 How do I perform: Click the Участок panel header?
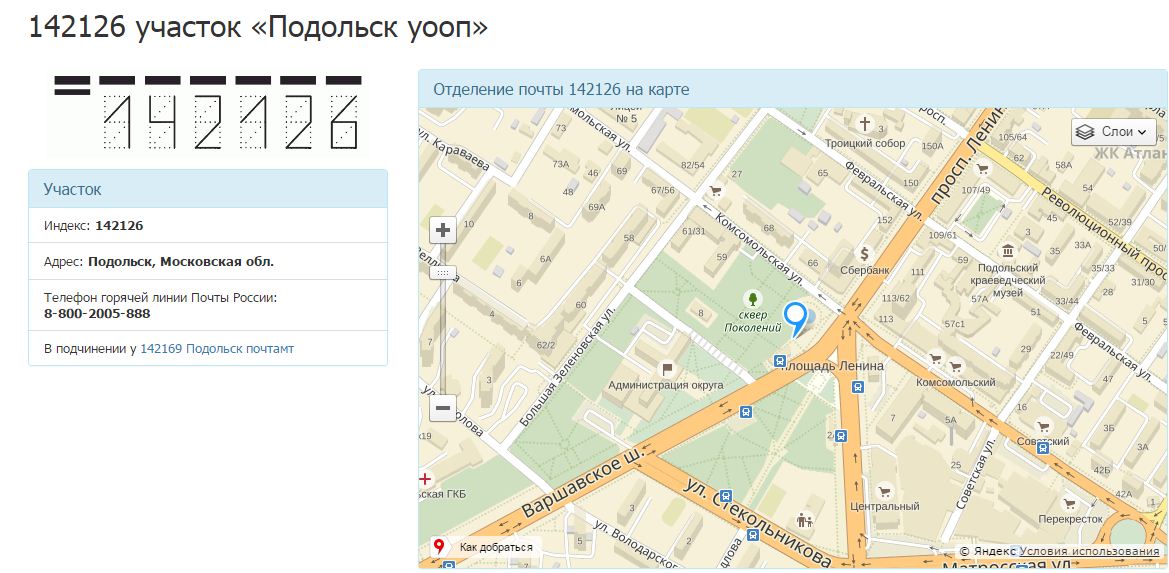point(208,189)
